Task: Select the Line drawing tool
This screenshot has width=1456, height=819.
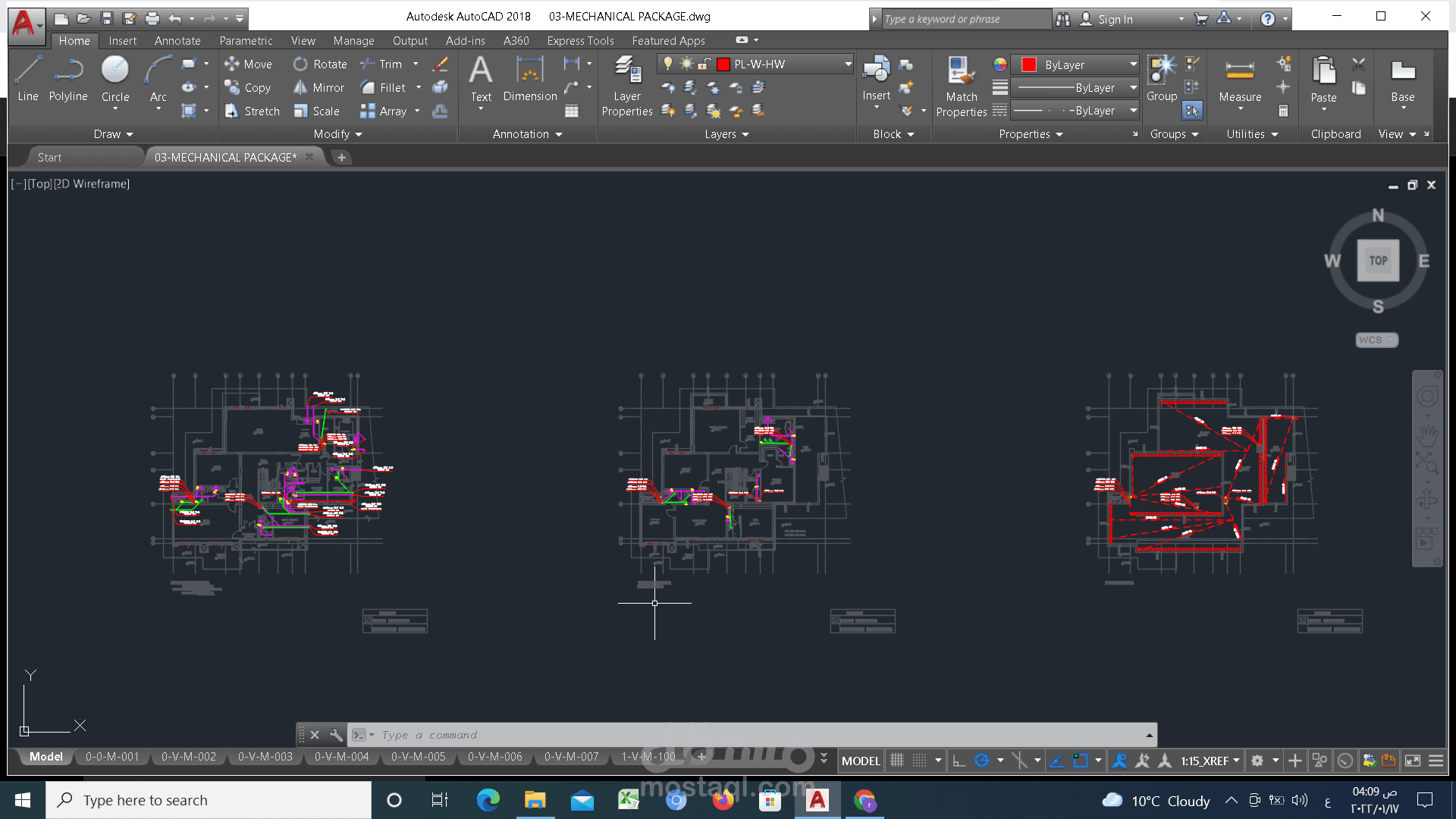Action: click(x=28, y=78)
